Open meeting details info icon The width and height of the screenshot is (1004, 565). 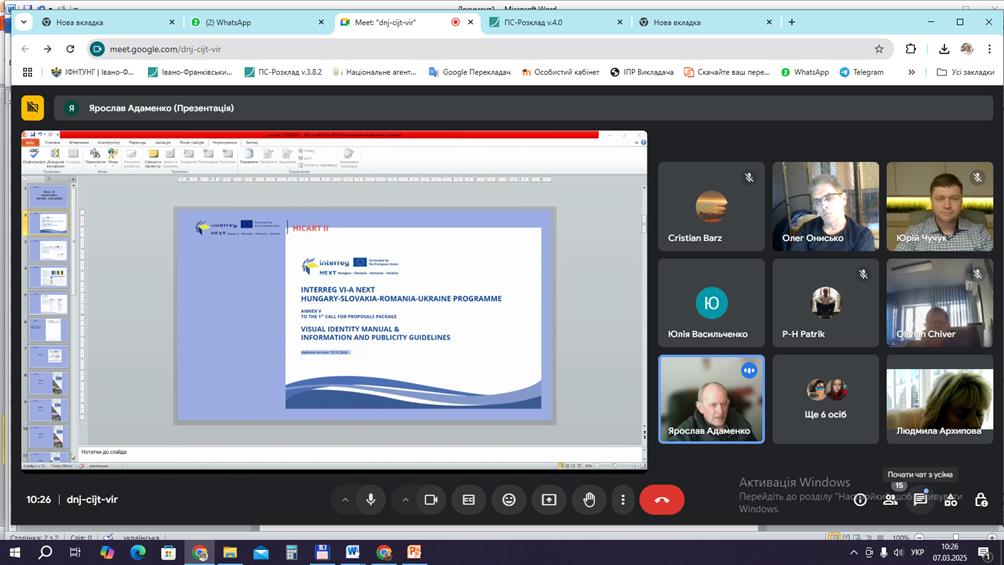(x=860, y=500)
